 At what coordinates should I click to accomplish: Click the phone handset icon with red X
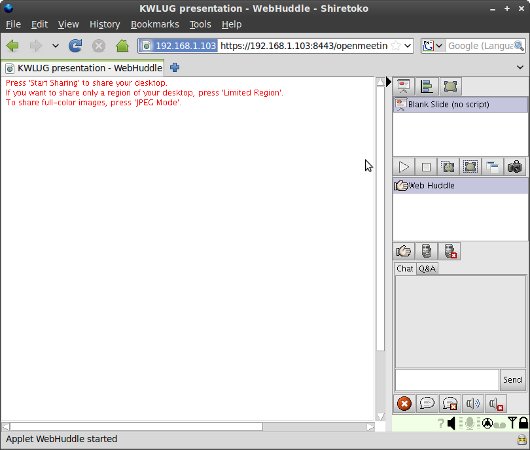coord(450,251)
